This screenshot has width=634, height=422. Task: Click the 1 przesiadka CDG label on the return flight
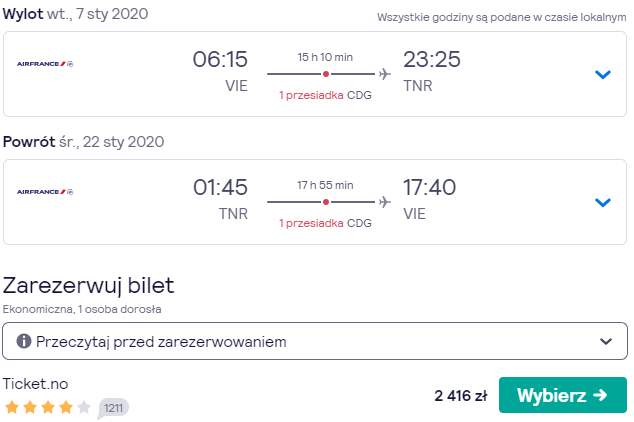(x=325, y=223)
